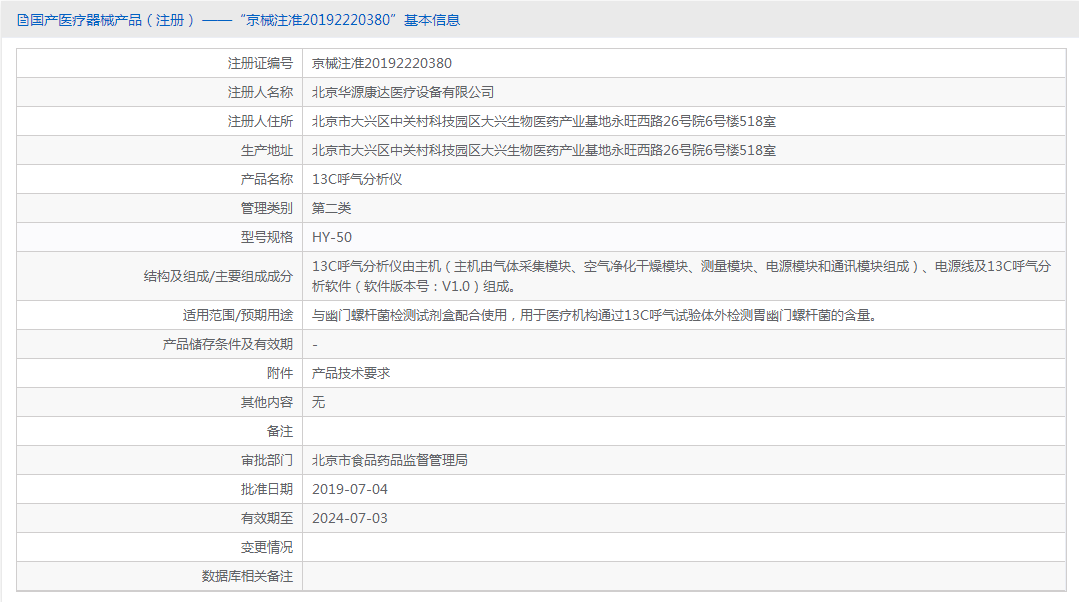Click the 附件 label
This screenshot has width=1079, height=602.
[x=280, y=373]
